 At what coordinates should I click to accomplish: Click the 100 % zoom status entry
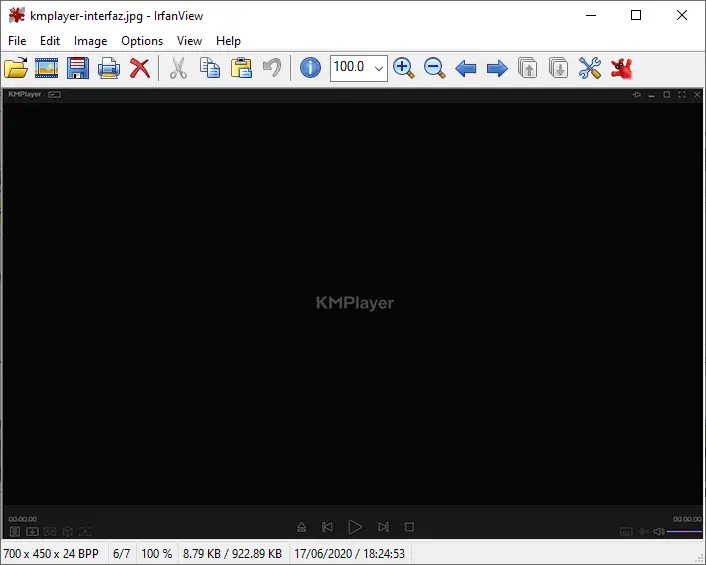[157, 553]
